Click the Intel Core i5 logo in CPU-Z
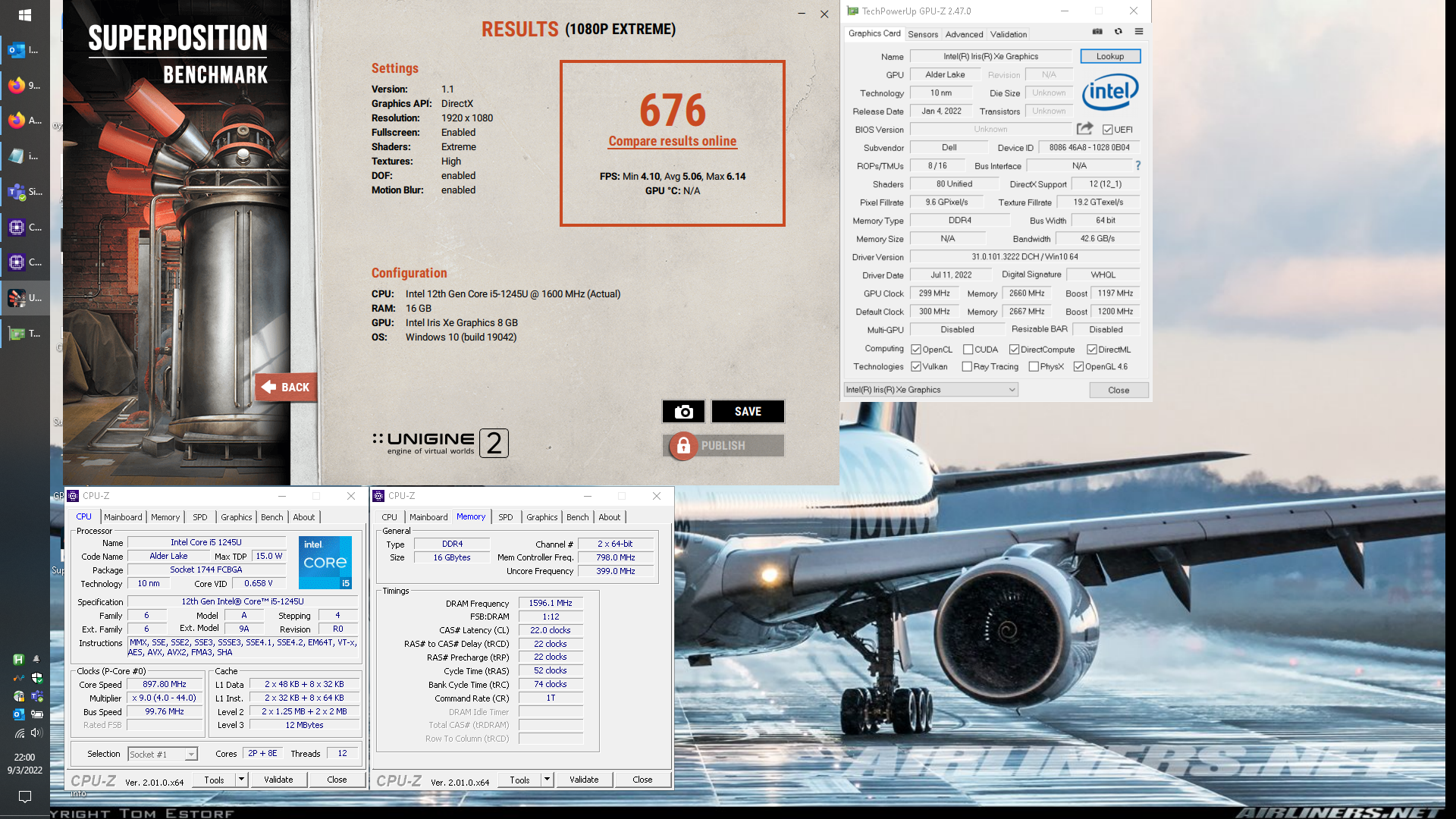1456x819 pixels. click(x=325, y=563)
